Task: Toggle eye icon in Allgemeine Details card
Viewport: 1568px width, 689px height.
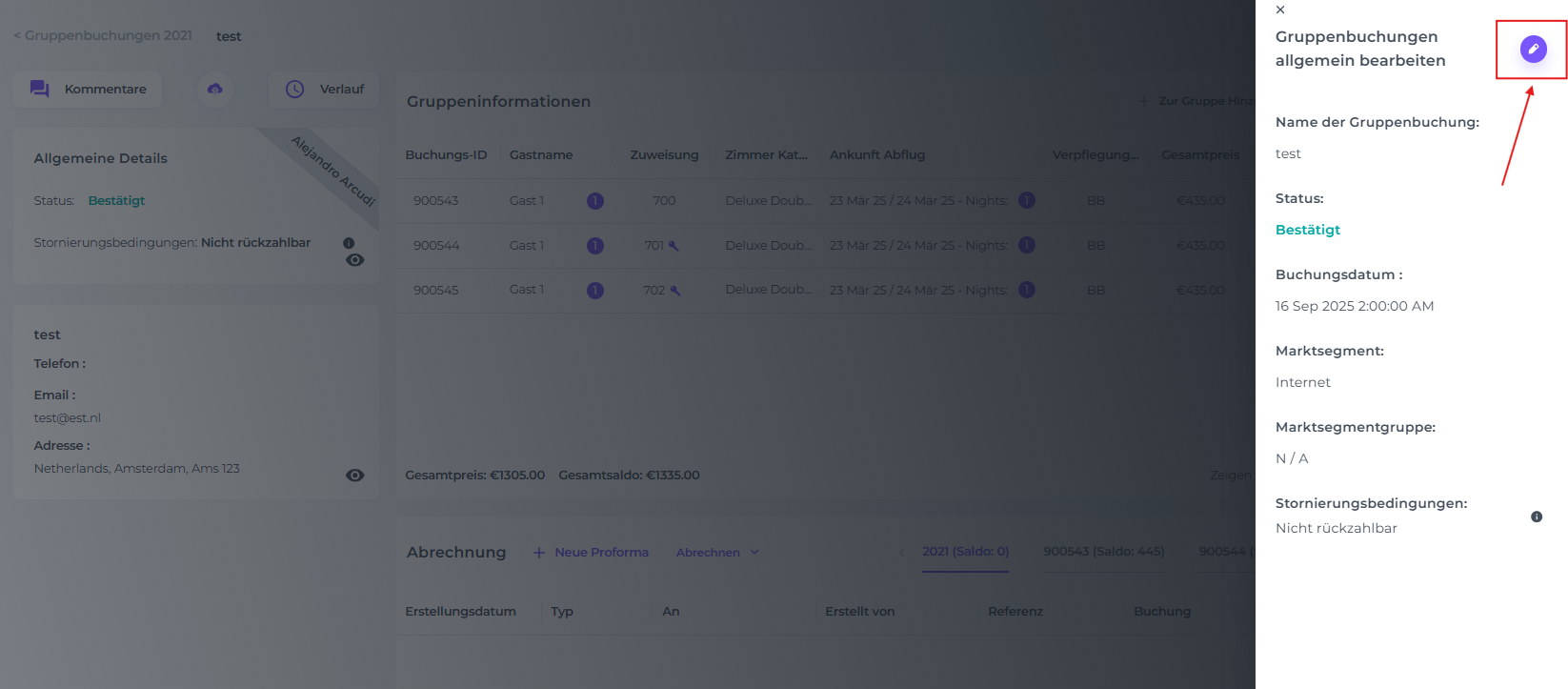Action: point(354,260)
